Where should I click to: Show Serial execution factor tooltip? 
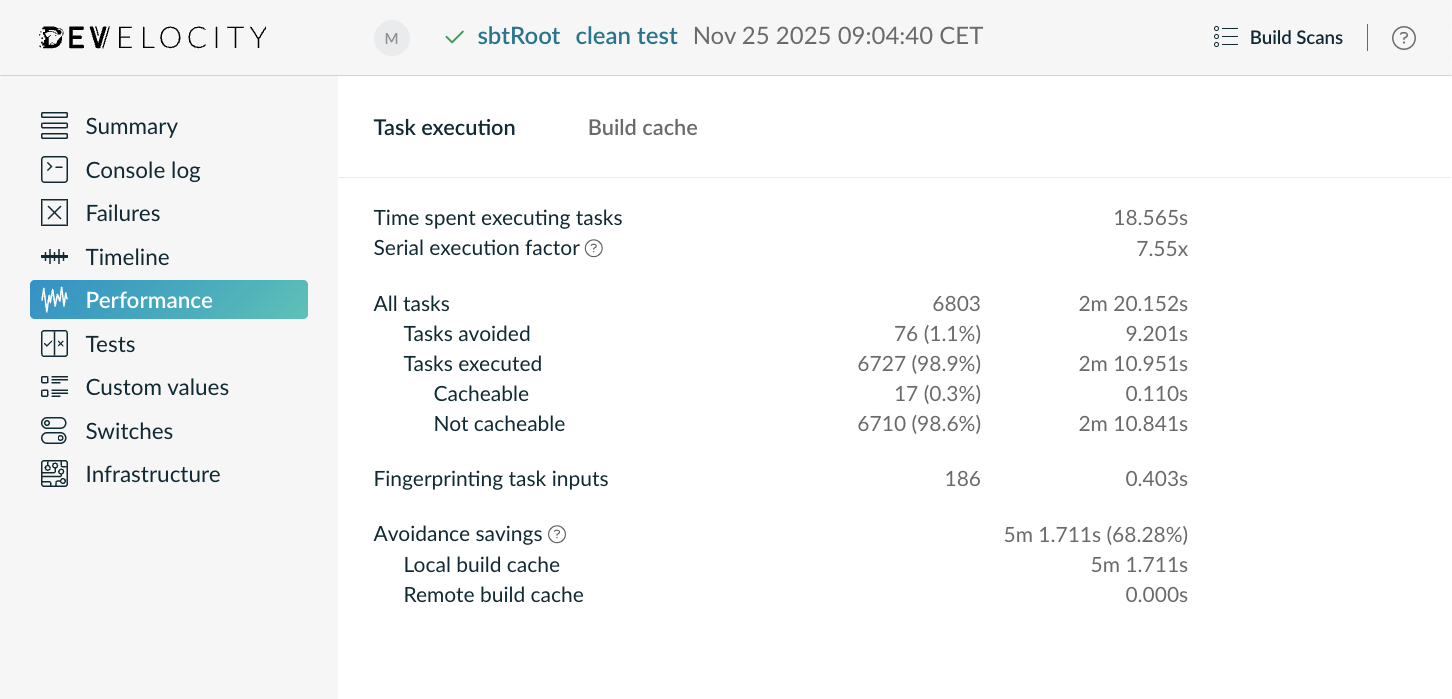[594, 248]
